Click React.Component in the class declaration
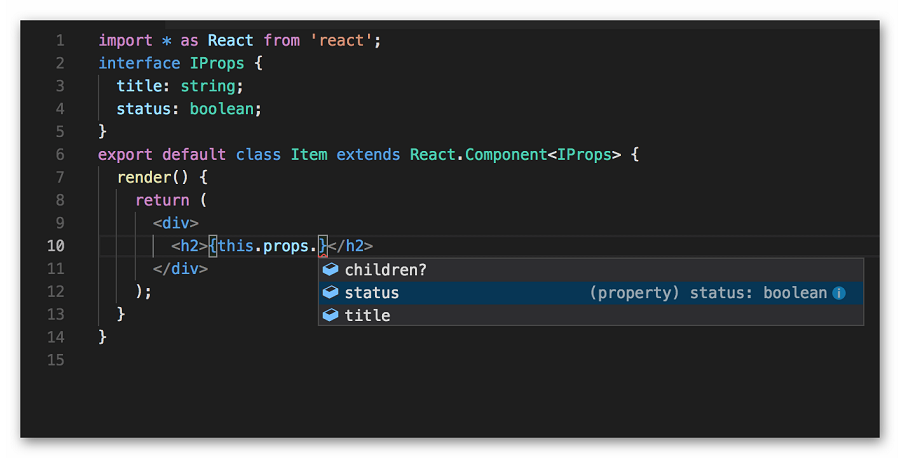 [479, 154]
